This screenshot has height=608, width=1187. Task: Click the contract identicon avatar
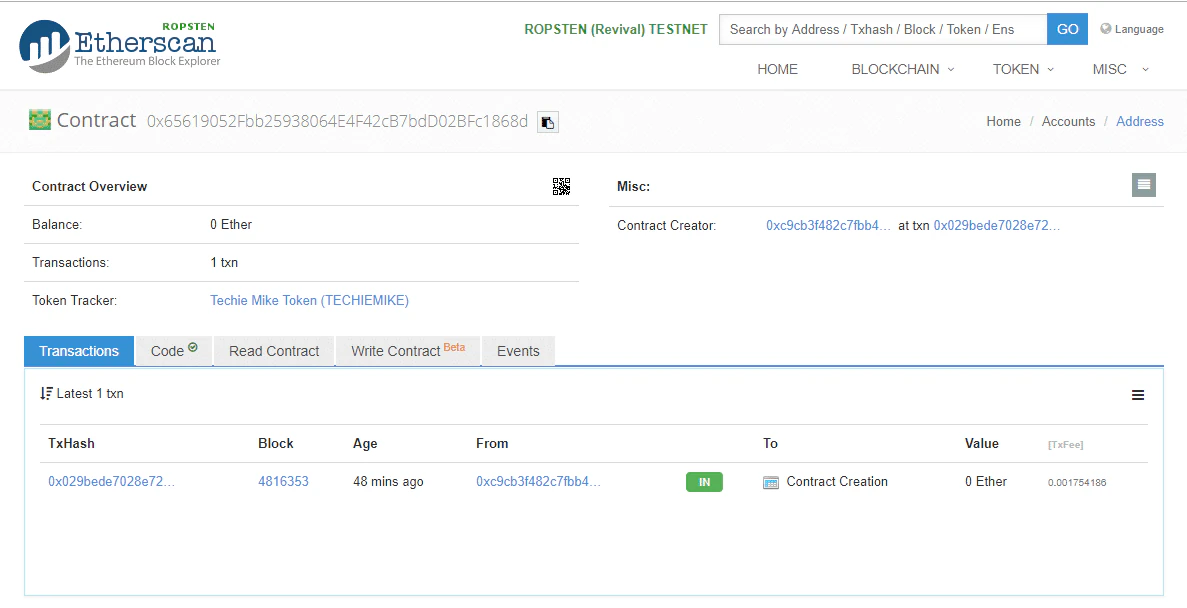tap(39, 120)
